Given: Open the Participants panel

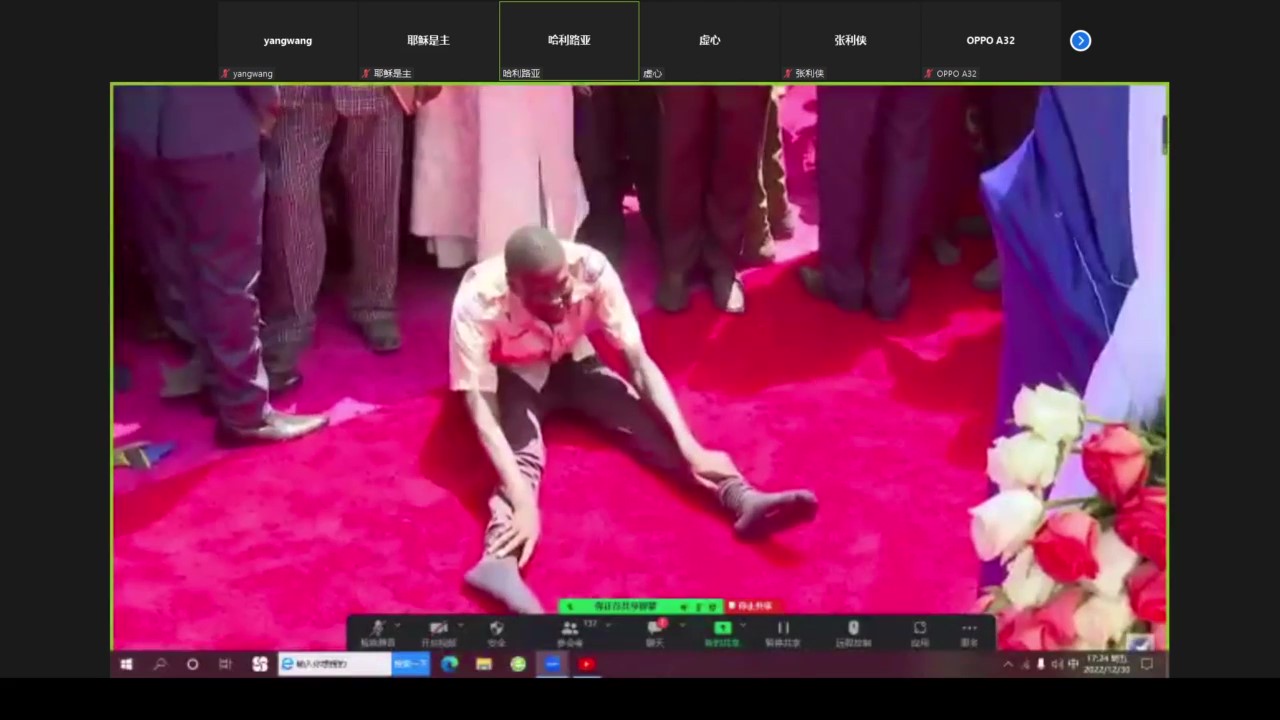Looking at the screenshot, I should [x=570, y=629].
